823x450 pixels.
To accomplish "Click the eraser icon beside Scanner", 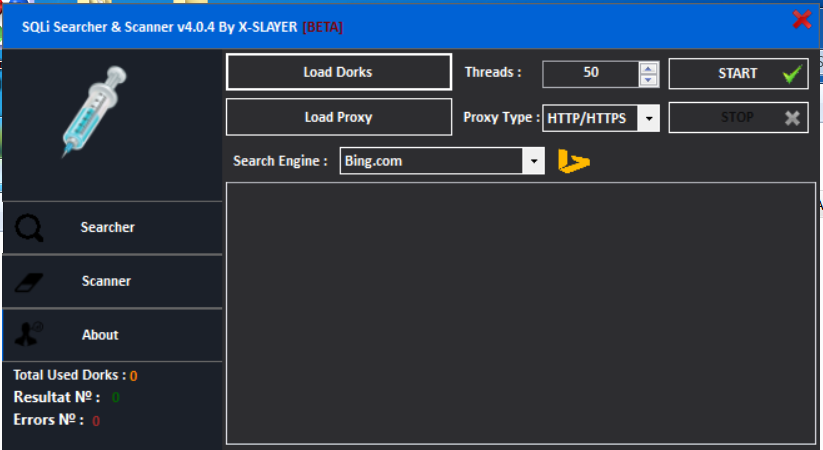I will click(30, 282).
